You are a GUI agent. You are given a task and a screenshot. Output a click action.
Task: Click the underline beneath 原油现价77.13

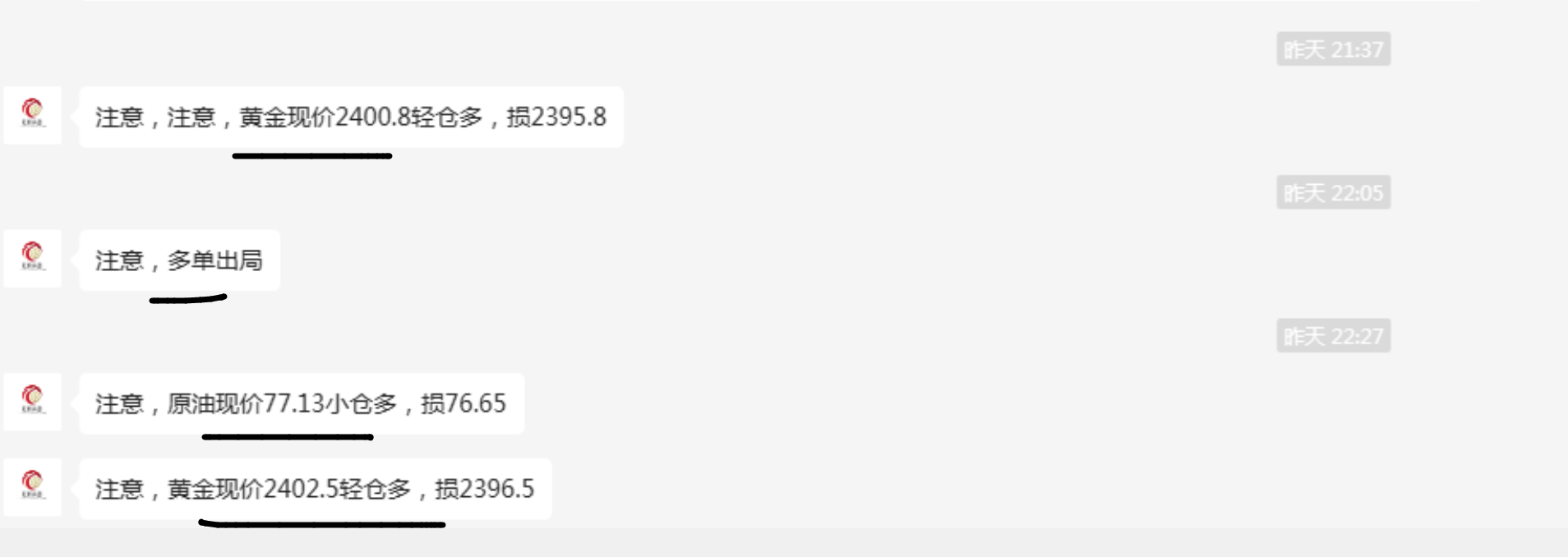pos(288,437)
